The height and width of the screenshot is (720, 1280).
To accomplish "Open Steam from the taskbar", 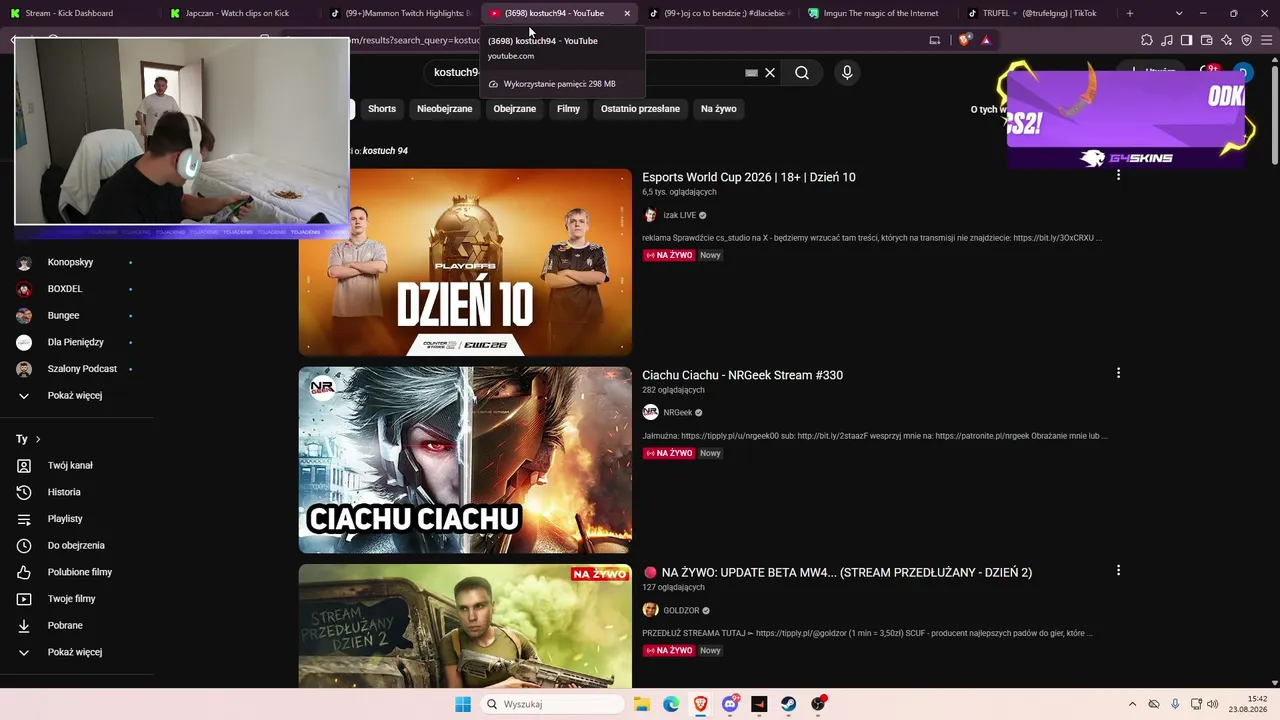I will [x=789, y=704].
